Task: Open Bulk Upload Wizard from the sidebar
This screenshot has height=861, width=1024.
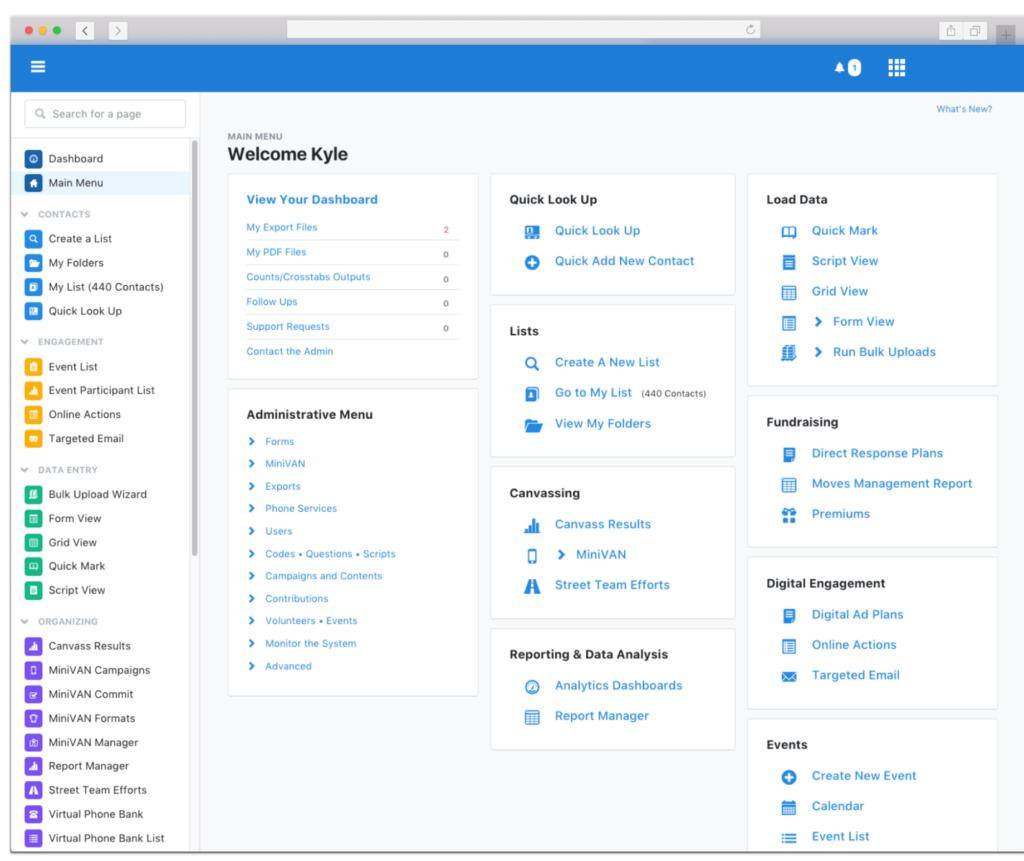Action: [97, 494]
